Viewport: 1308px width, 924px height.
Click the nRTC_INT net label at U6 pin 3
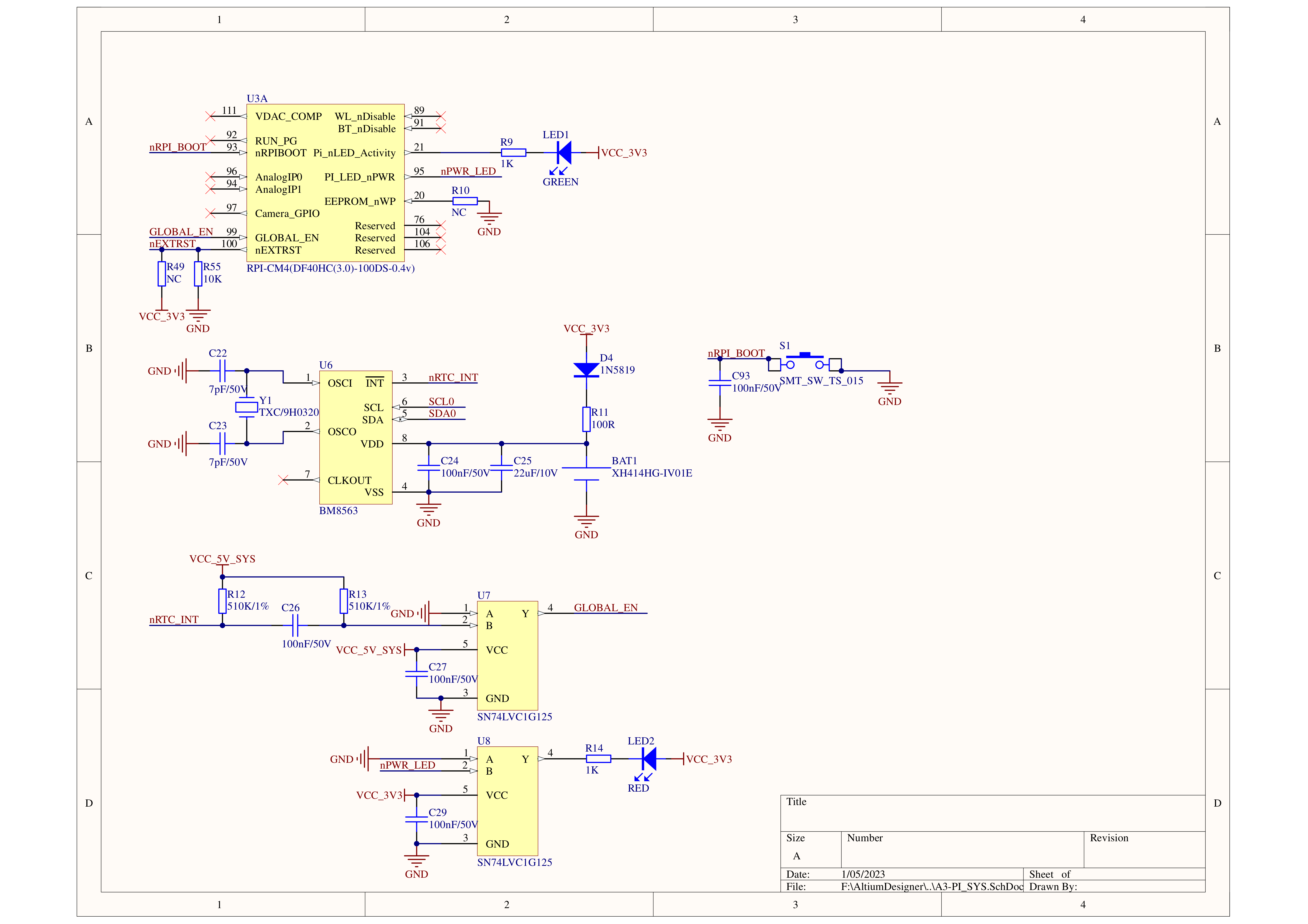(453, 378)
